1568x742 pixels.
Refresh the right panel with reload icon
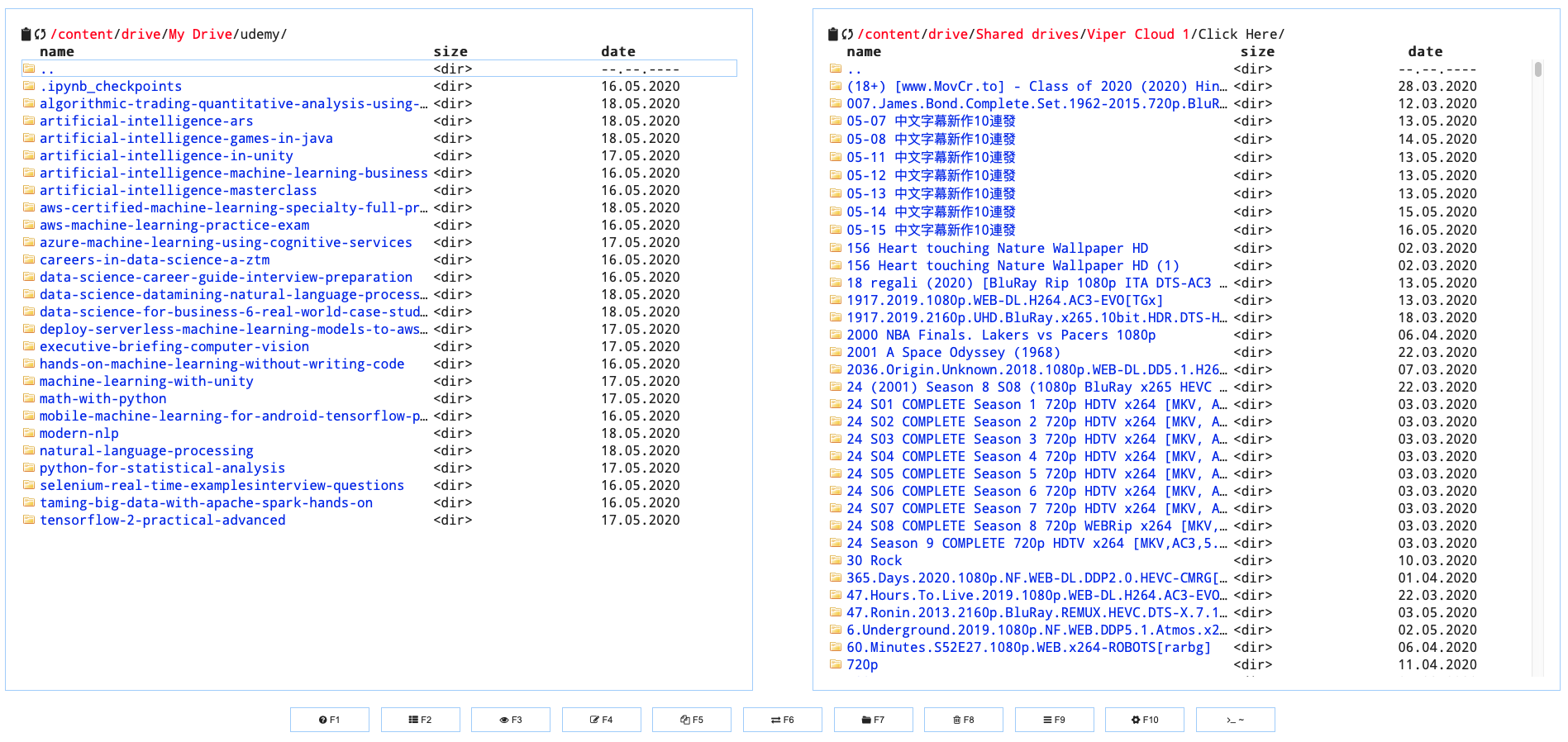(847, 34)
